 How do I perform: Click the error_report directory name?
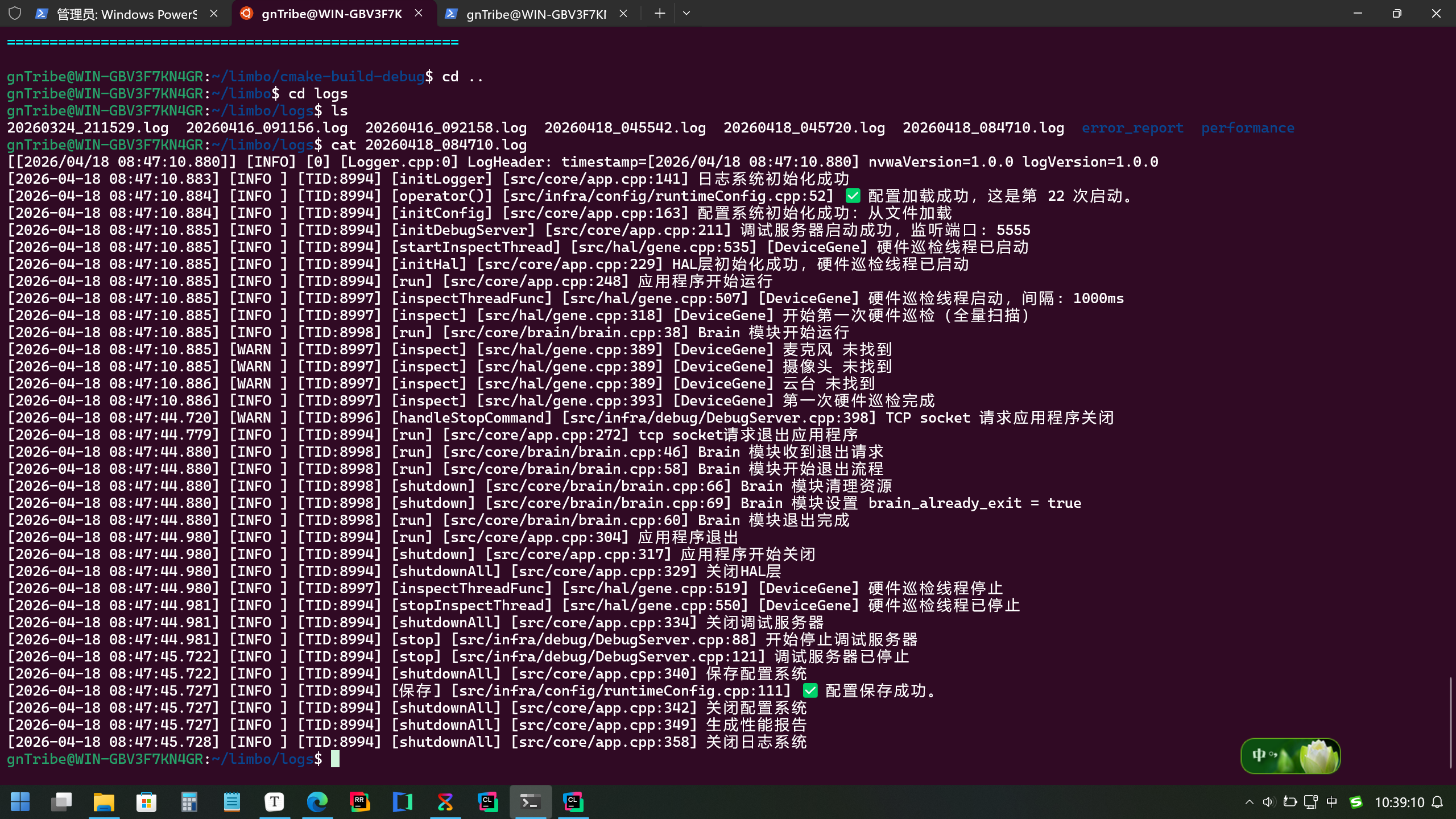click(1132, 128)
